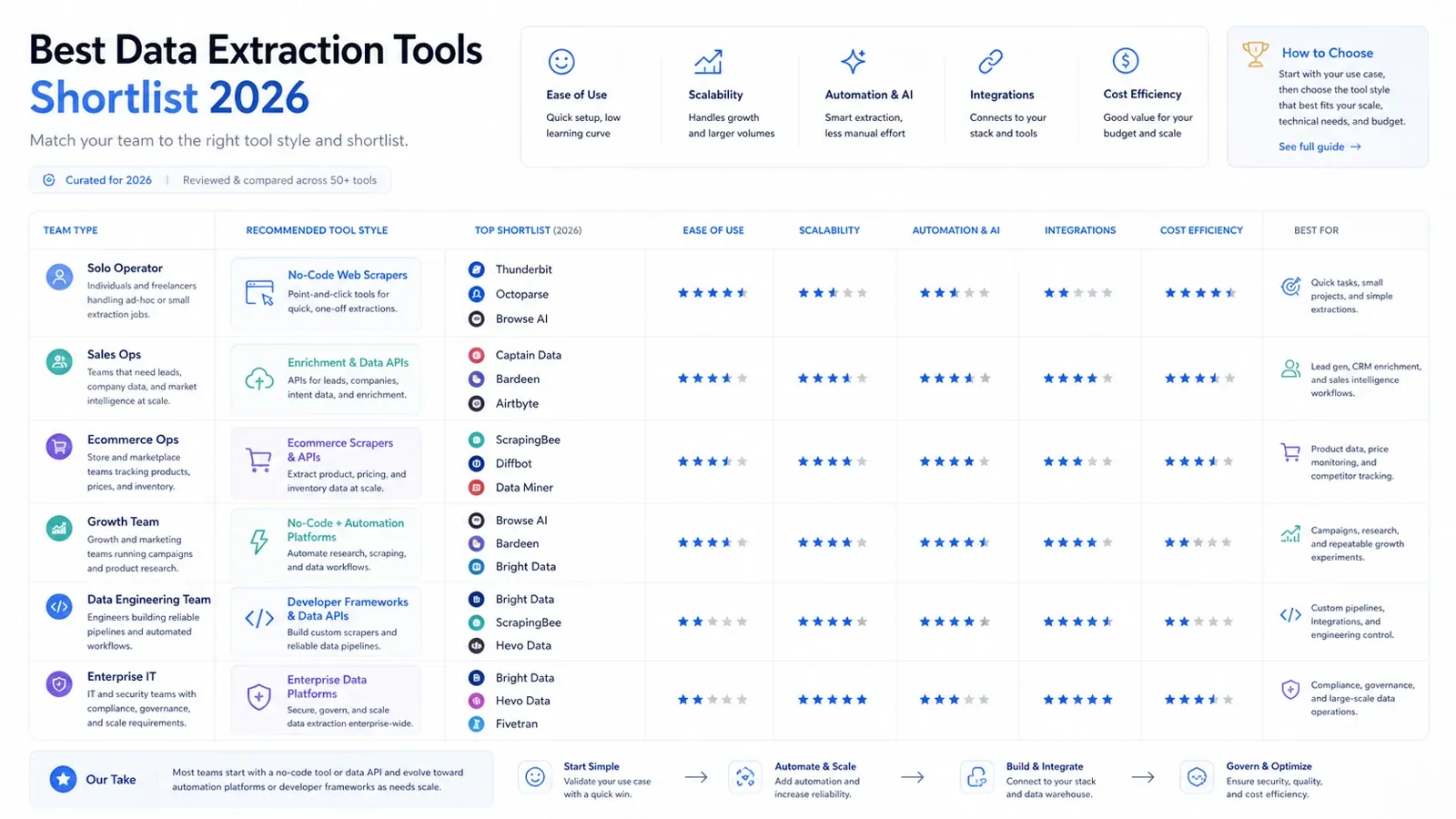Click the Automation & AI sparkle icon
The width and height of the screenshot is (1456, 819).
click(x=853, y=61)
